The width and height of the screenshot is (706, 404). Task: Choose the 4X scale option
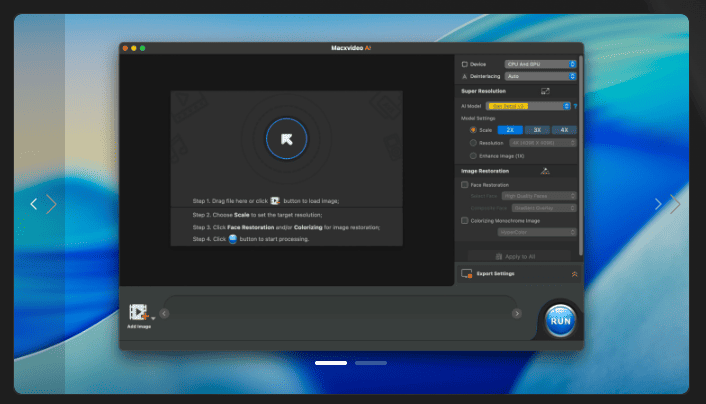point(564,130)
